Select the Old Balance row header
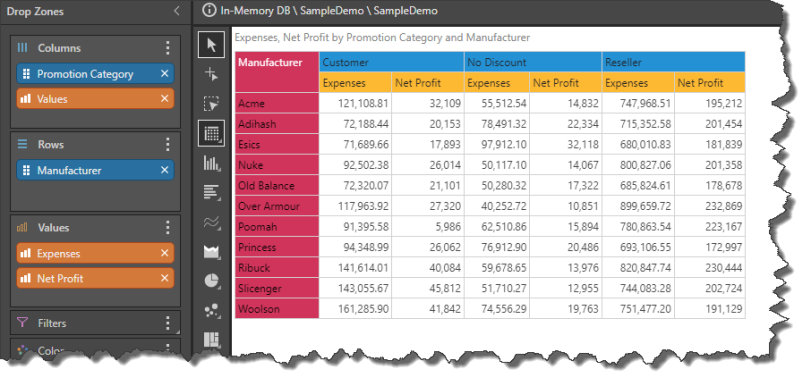811x386 pixels. [x=277, y=186]
